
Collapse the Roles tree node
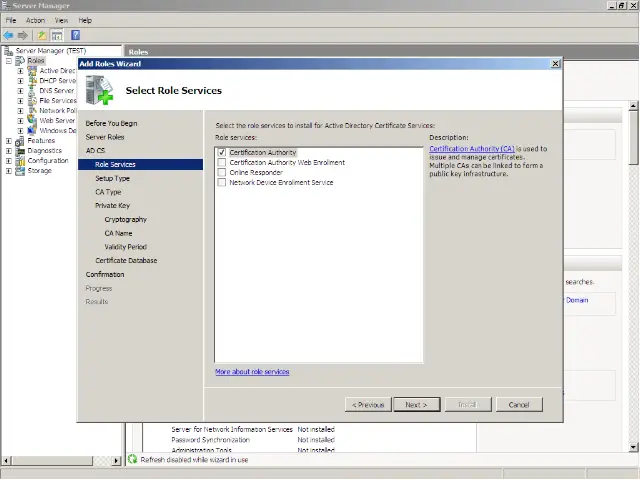tap(9, 61)
